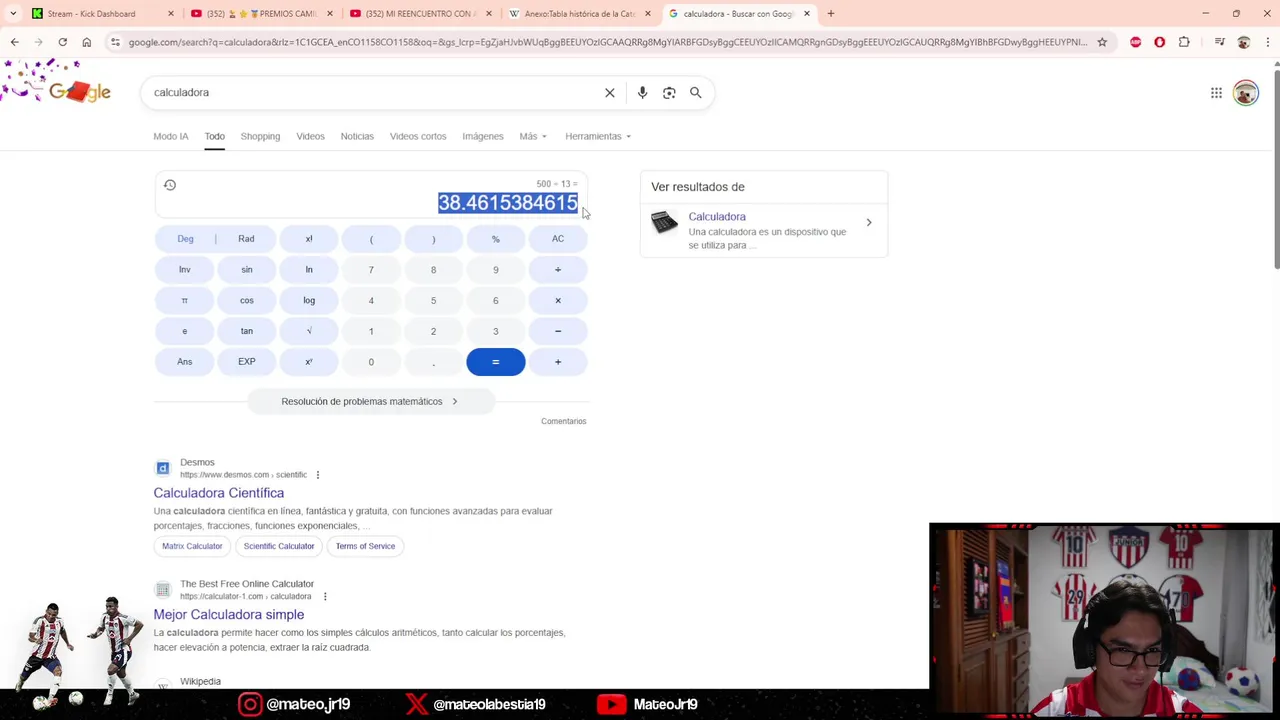This screenshot has height=720, width=1280.
Task: Switch to the Modo IA tab
Action: 171,136
